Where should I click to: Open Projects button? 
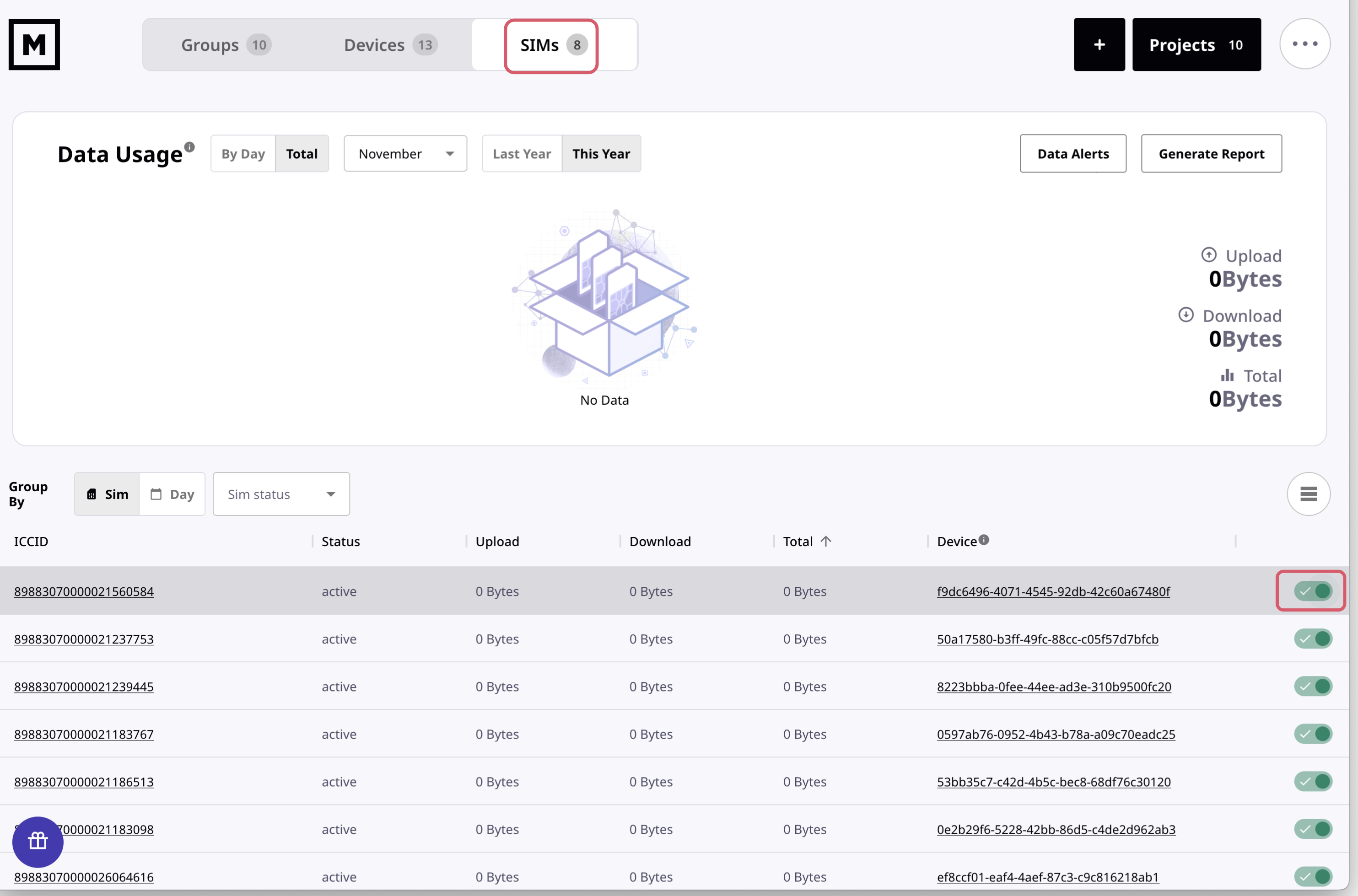(x=1196, y=44)
